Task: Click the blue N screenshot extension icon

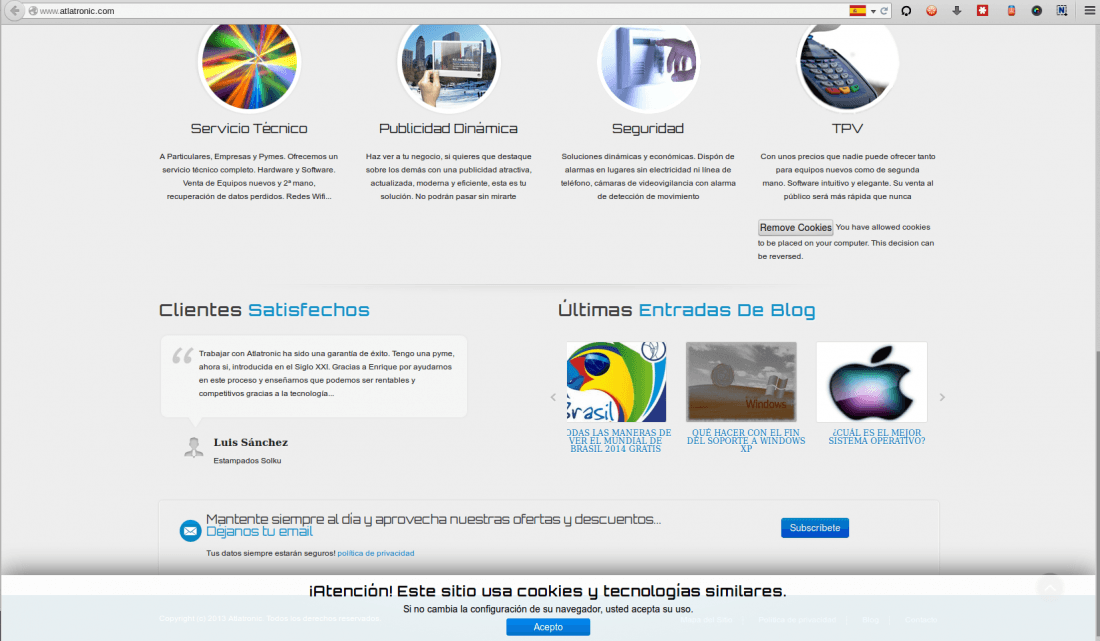Action: 1062,11
